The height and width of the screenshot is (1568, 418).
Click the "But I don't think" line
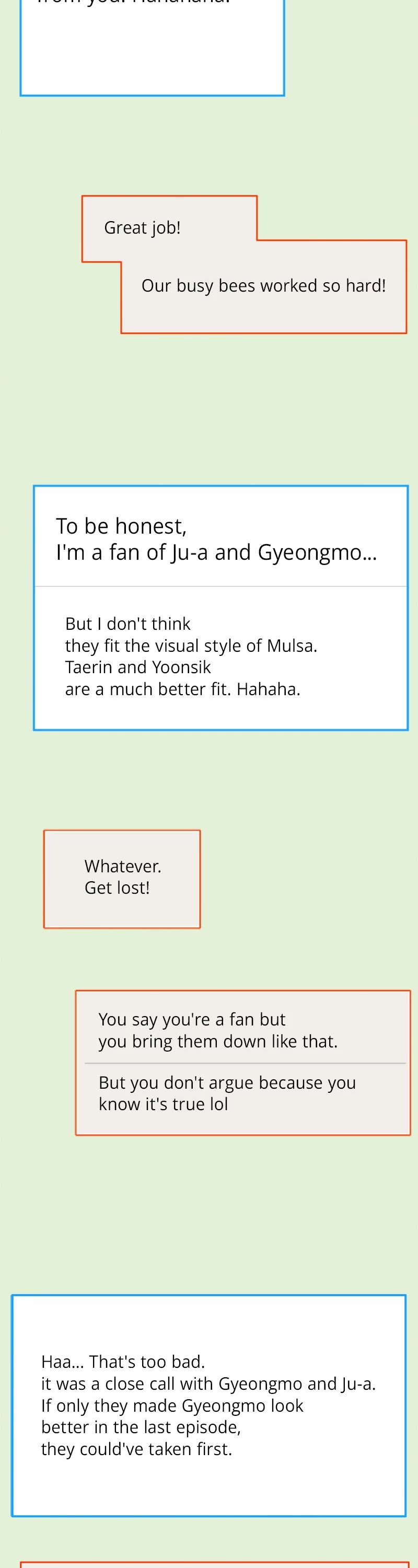pyautogui.click(x=128, y=624)
